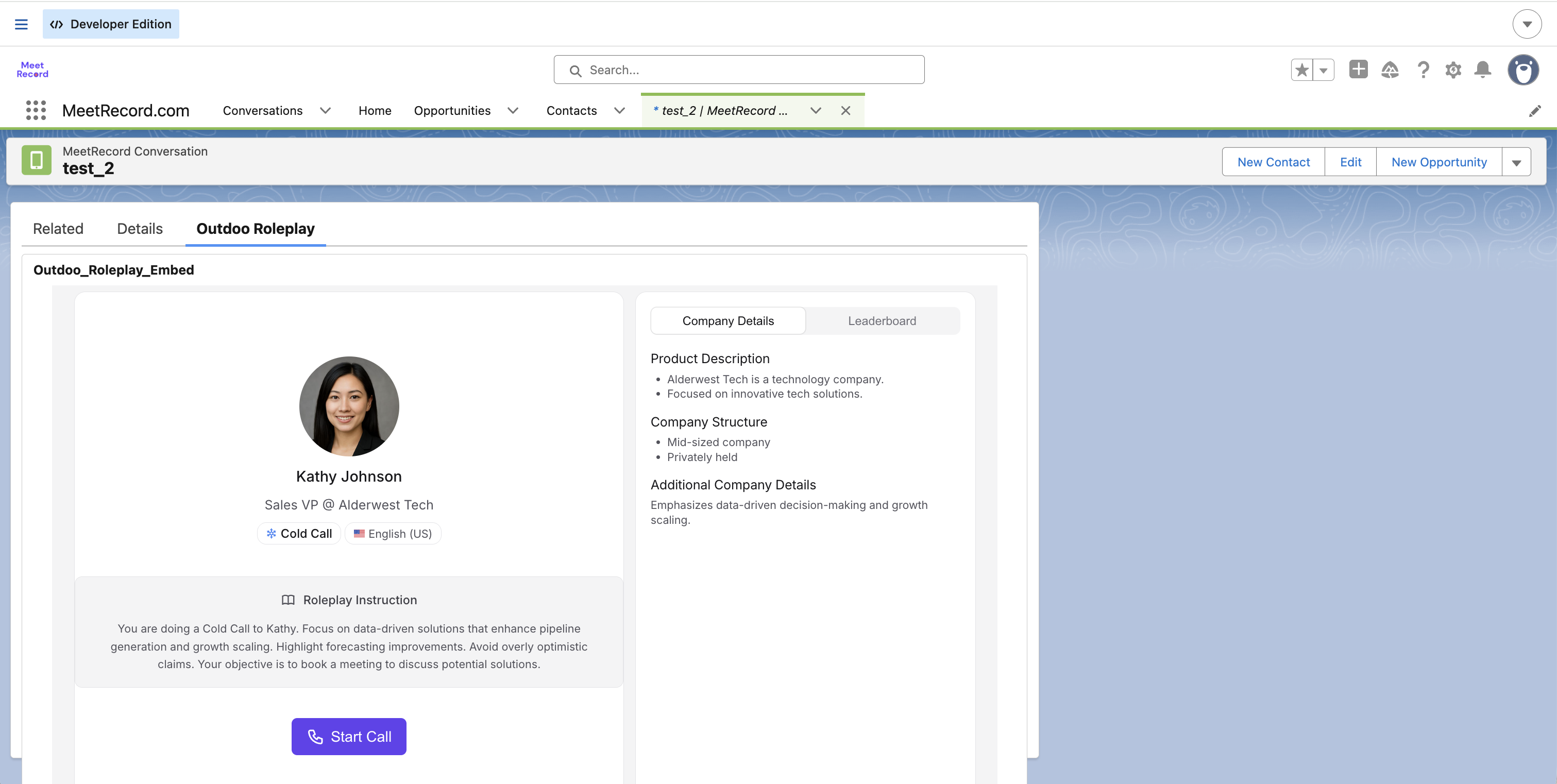Click Kathy Johnson's profile photo
The image size is (1557, 784).
[x=349, y=406]
